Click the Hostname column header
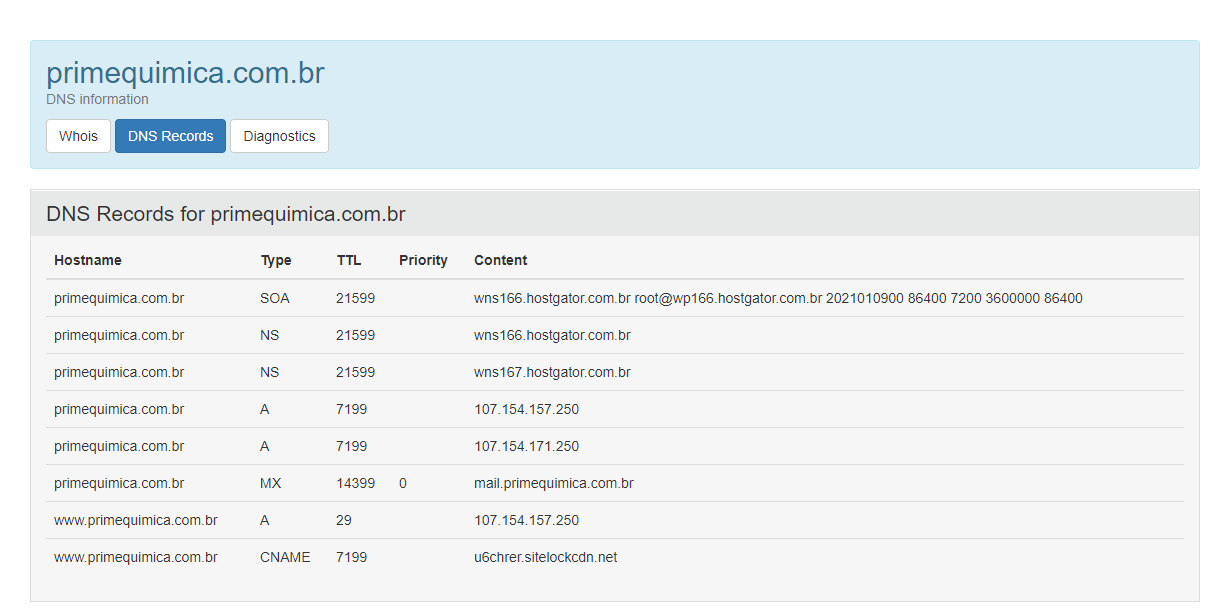Viewport: 1225px width, 615px height. point(88,260)
